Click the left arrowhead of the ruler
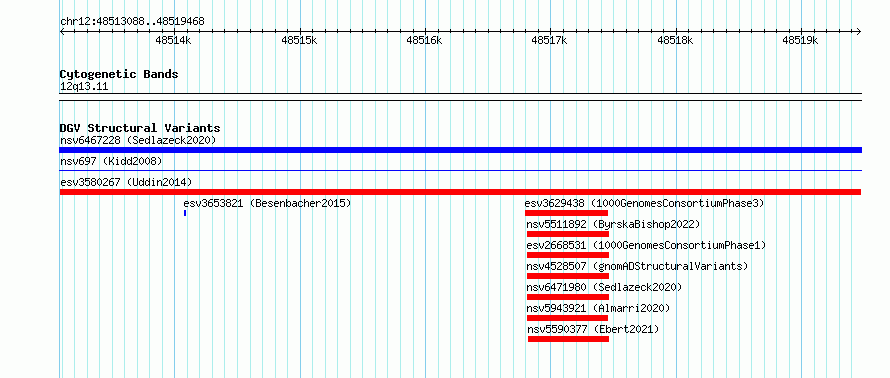Viewport: 890px width, 378px height. 62,32
